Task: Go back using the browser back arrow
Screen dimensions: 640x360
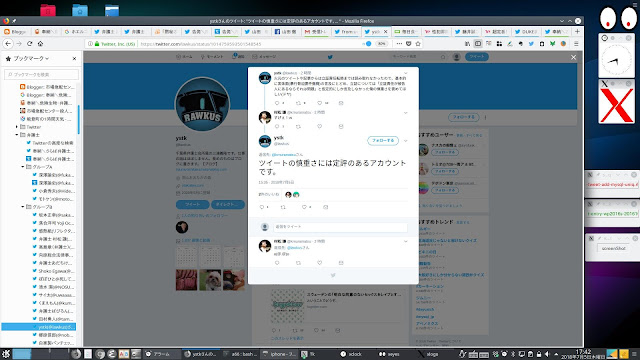Action: [x=8, y=44]
